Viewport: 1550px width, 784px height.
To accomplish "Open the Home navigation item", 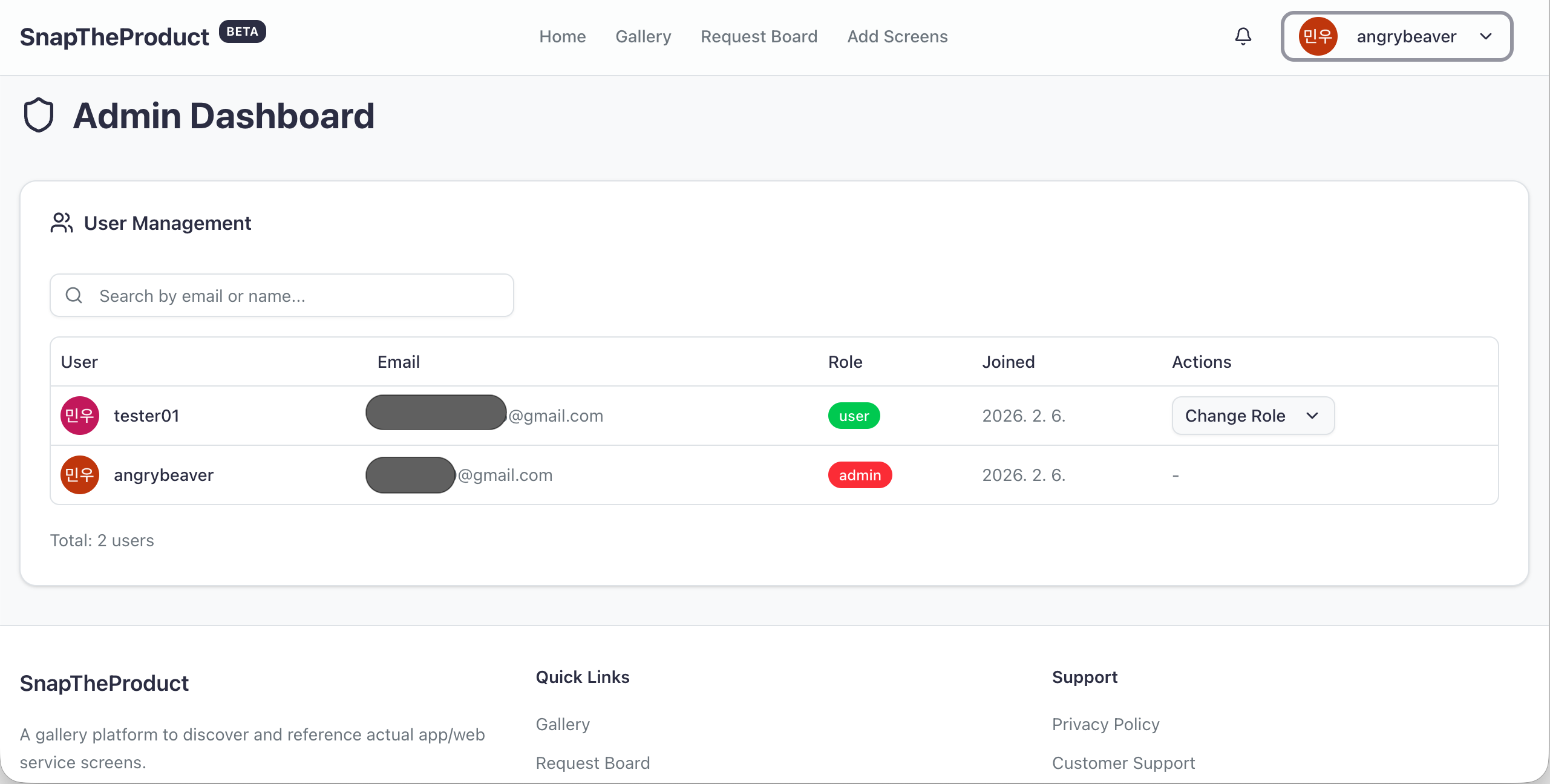I will (562, 36).
